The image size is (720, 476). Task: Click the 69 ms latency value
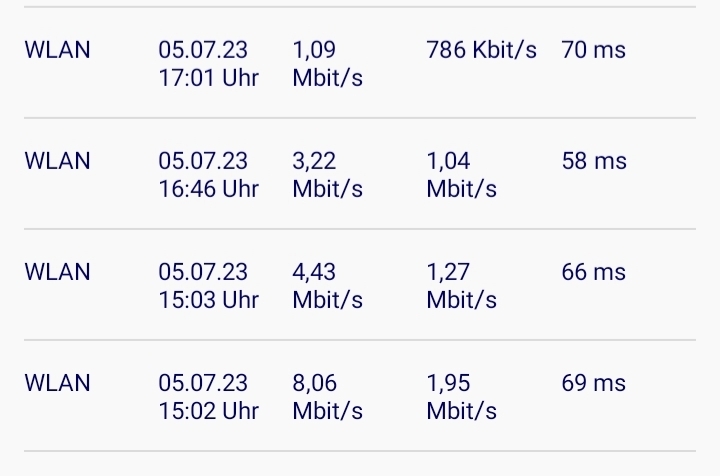pyautogui.click(x=593, y=383)
